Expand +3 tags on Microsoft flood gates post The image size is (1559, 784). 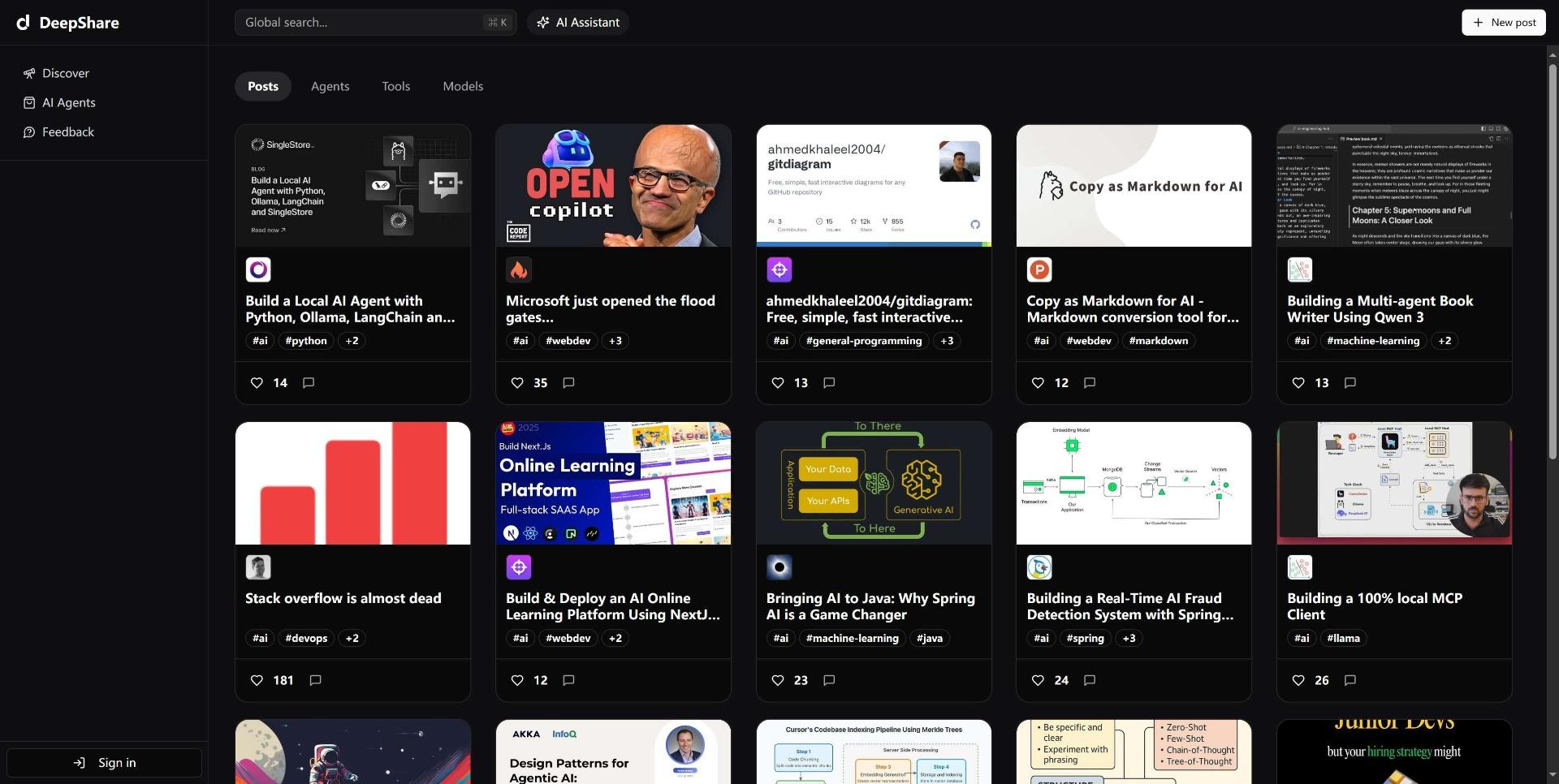pyautogui.click(x=615, y=341)
